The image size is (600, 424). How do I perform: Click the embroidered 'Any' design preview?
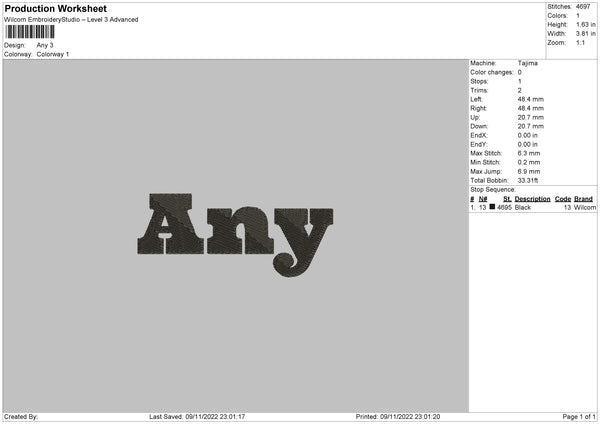pyautogui.click(x=235, y=235)
